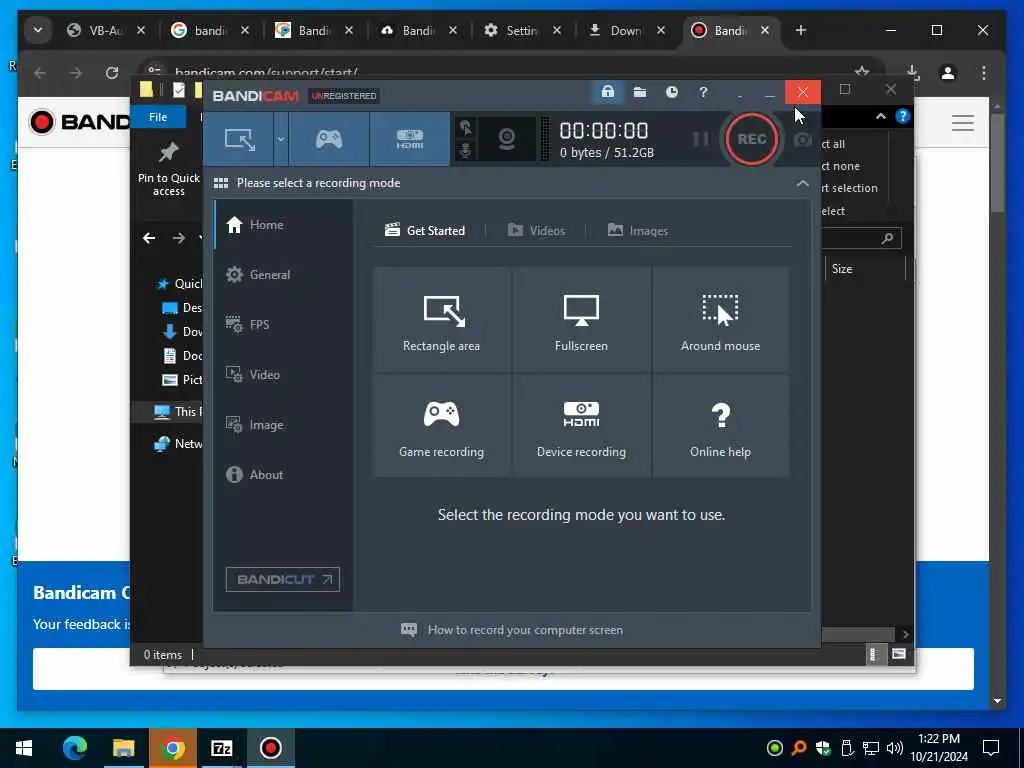Image resolution: width=1024 pixels, height=768 pixels.
Task: Switch to the Settings Chrome tab
Action: pos(522,30)
